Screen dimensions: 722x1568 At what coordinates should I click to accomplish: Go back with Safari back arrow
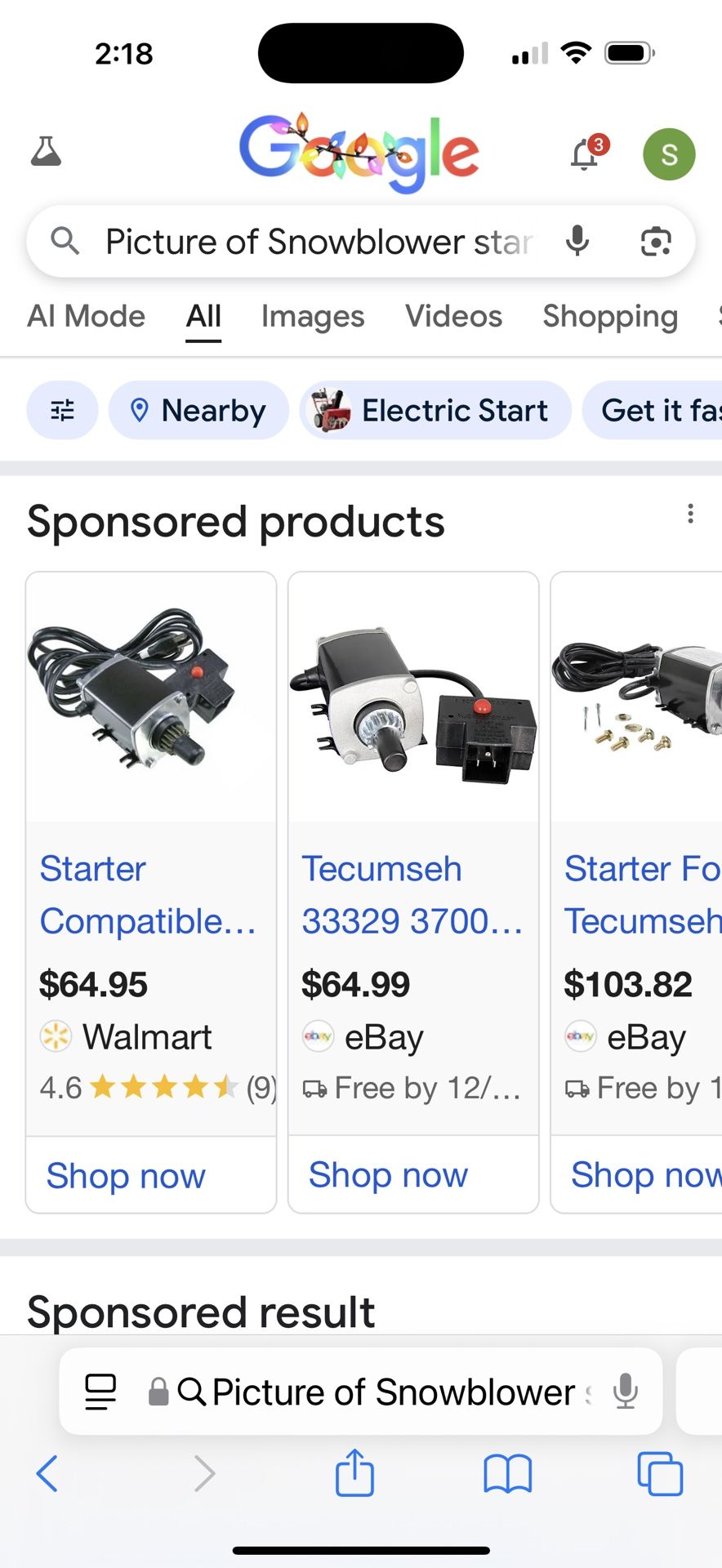point(47,1473)
